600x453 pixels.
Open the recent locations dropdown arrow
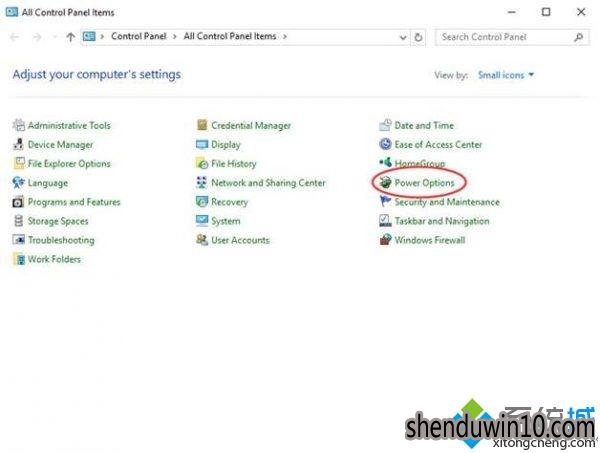pos(54,37)
